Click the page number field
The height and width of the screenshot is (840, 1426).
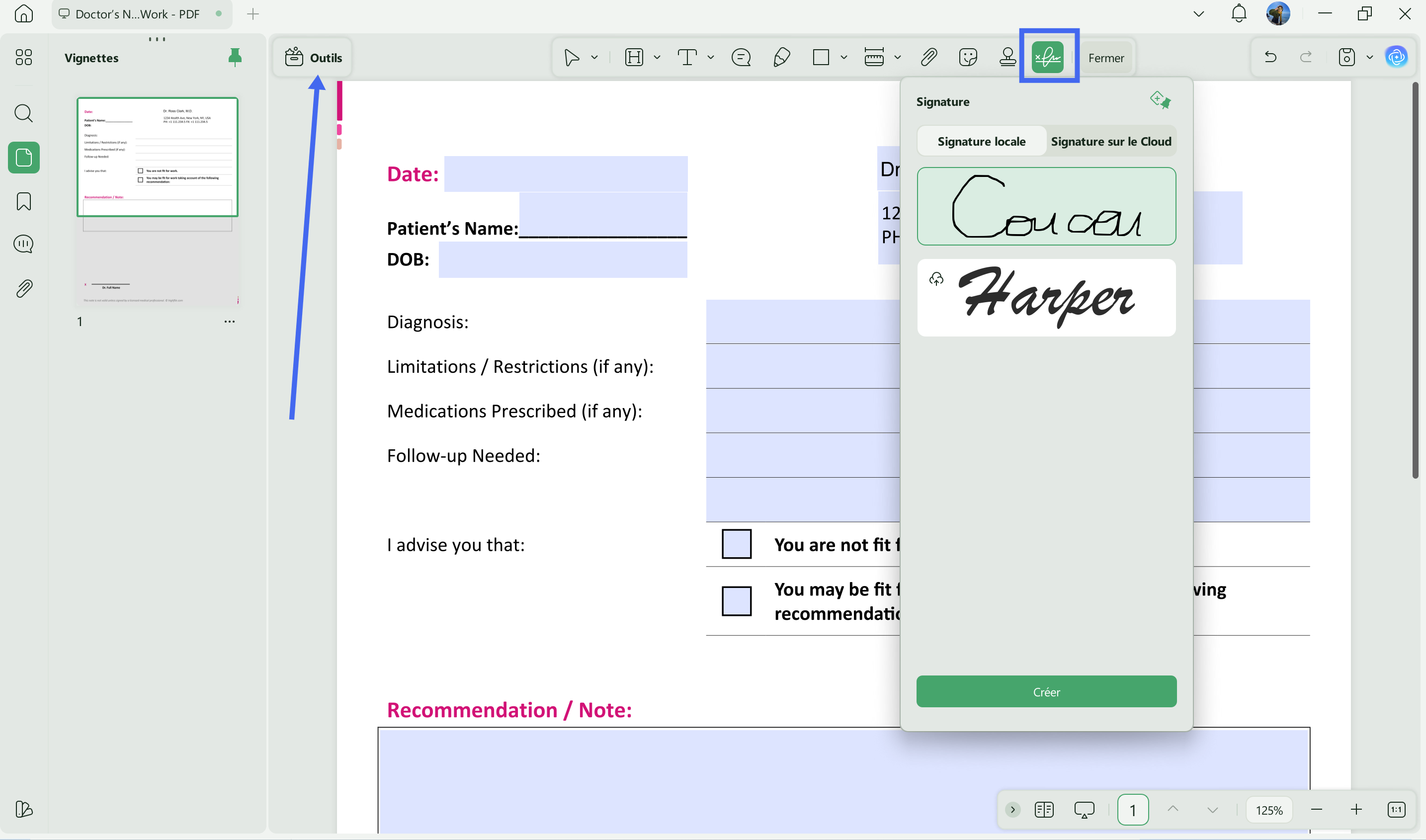pyautogui.click(x=1133, y=810)
